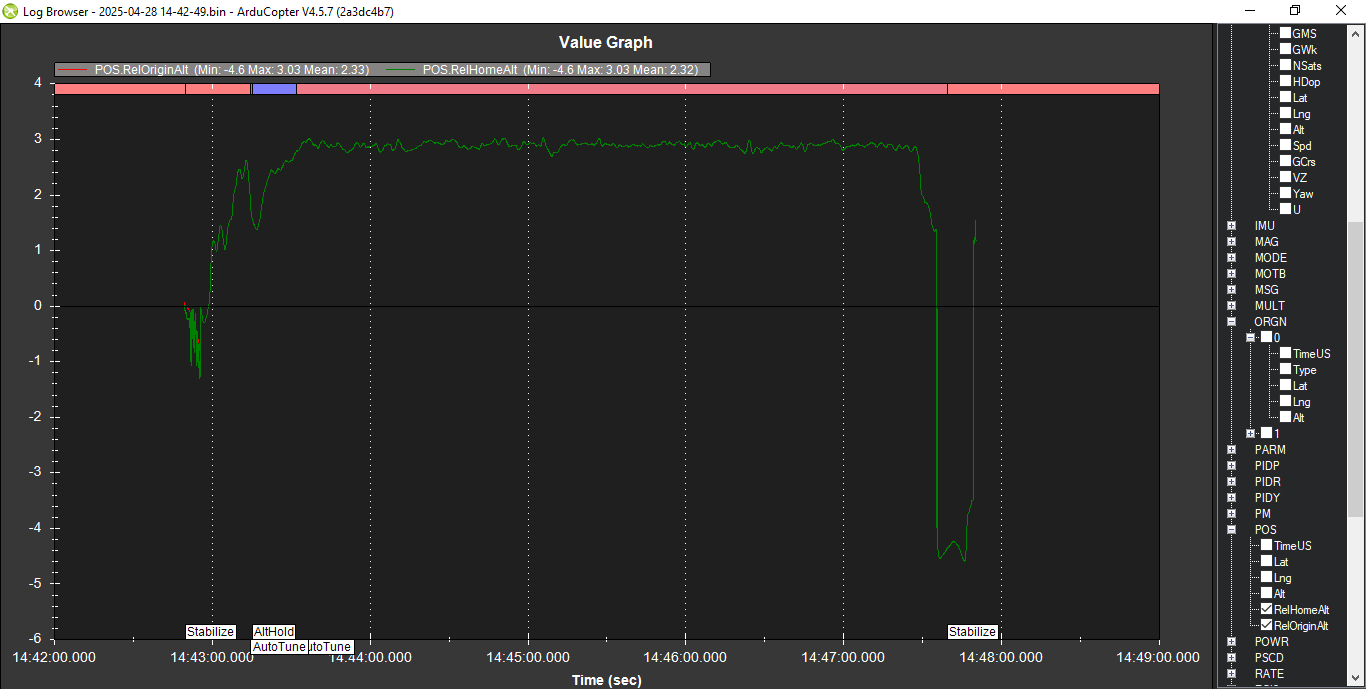Expand the MSG node

tap(1232, 290)
